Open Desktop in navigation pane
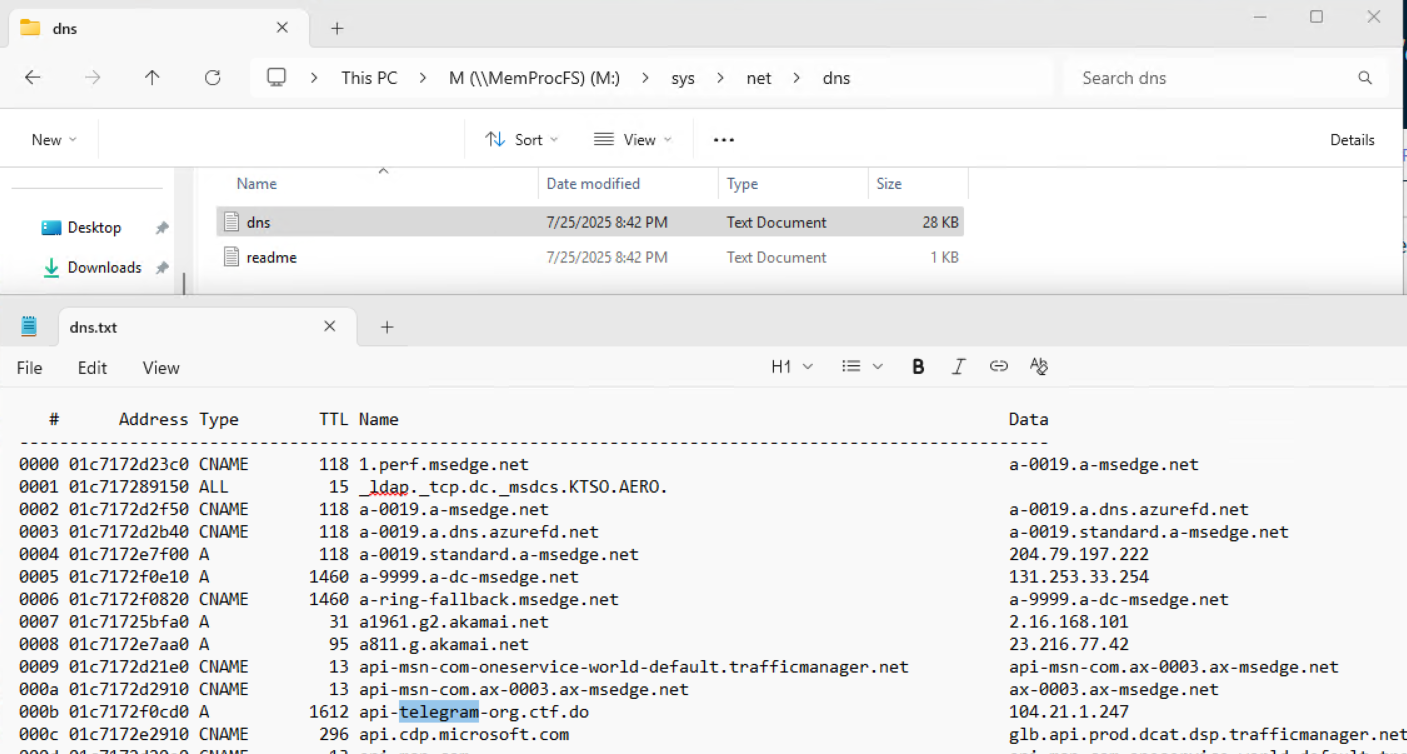The image size is (1407, 754). click(x=94, y=228)
